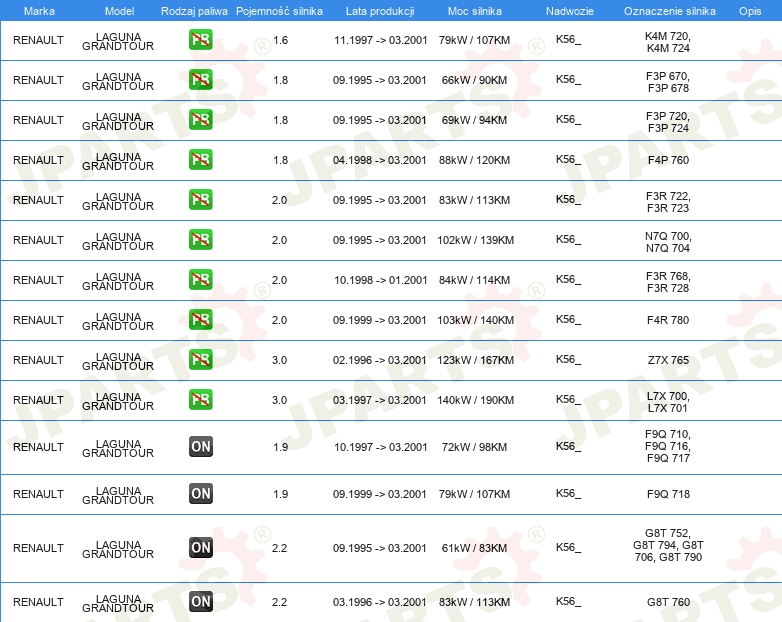The width and height of the screenshot is (782, 622).
Task: Click production dates 10.1998 -> 01.2001
Action: 381,280
